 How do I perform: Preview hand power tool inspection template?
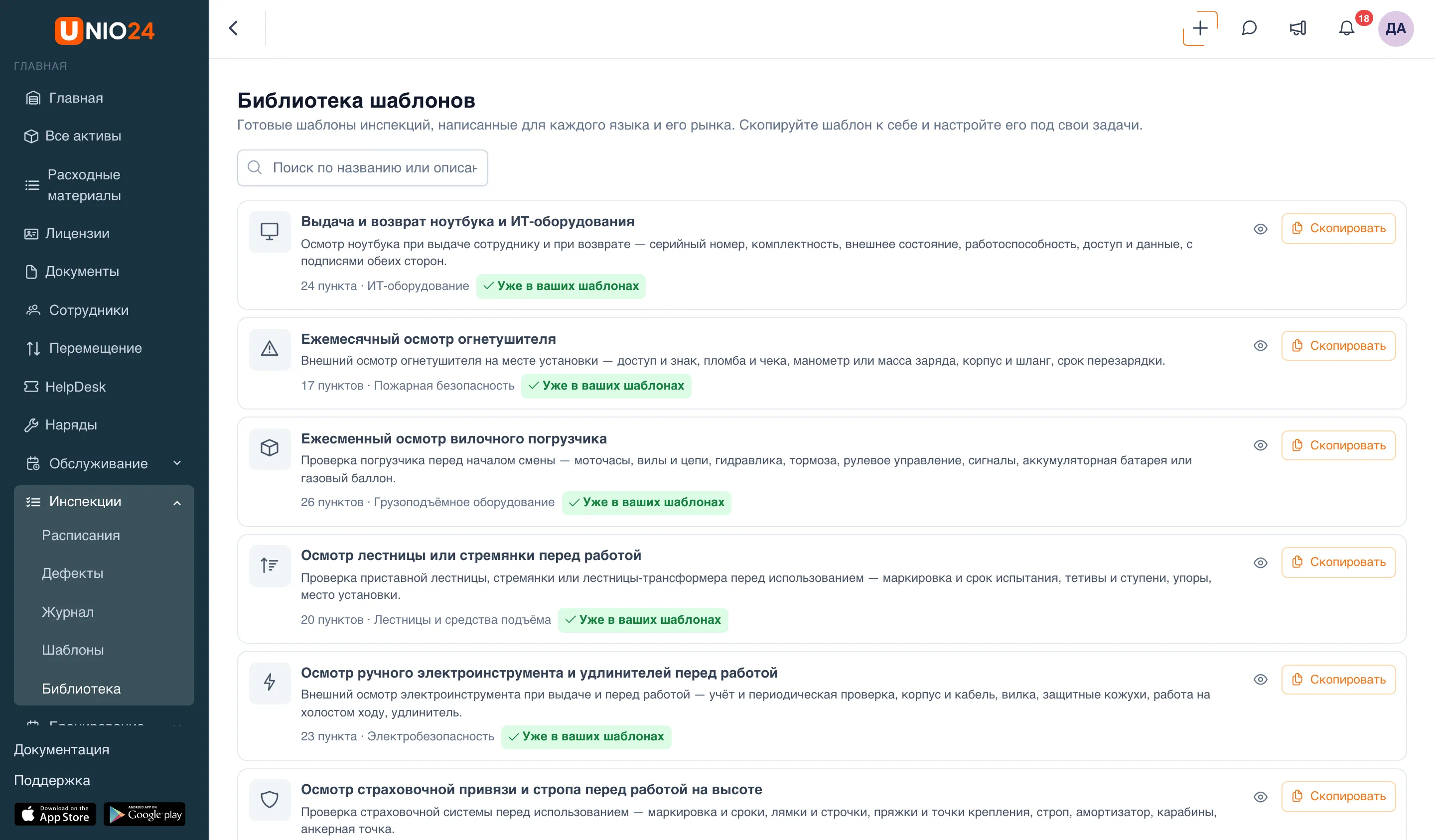coord(1260,680)
